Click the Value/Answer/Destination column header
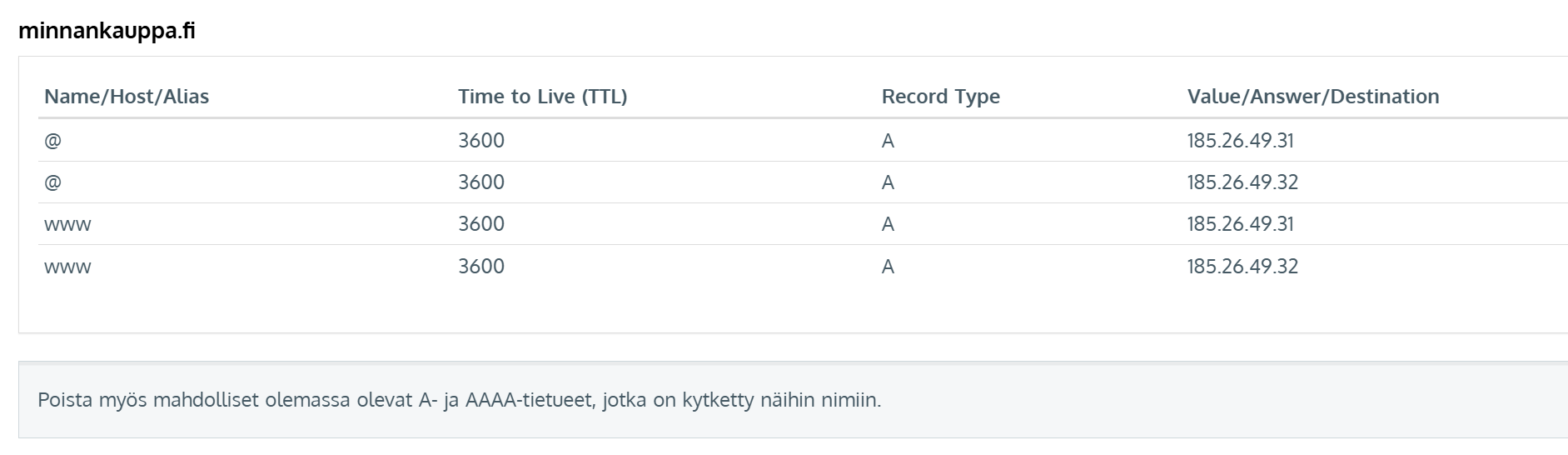 pyautogui.click(x=1312, y=97)
